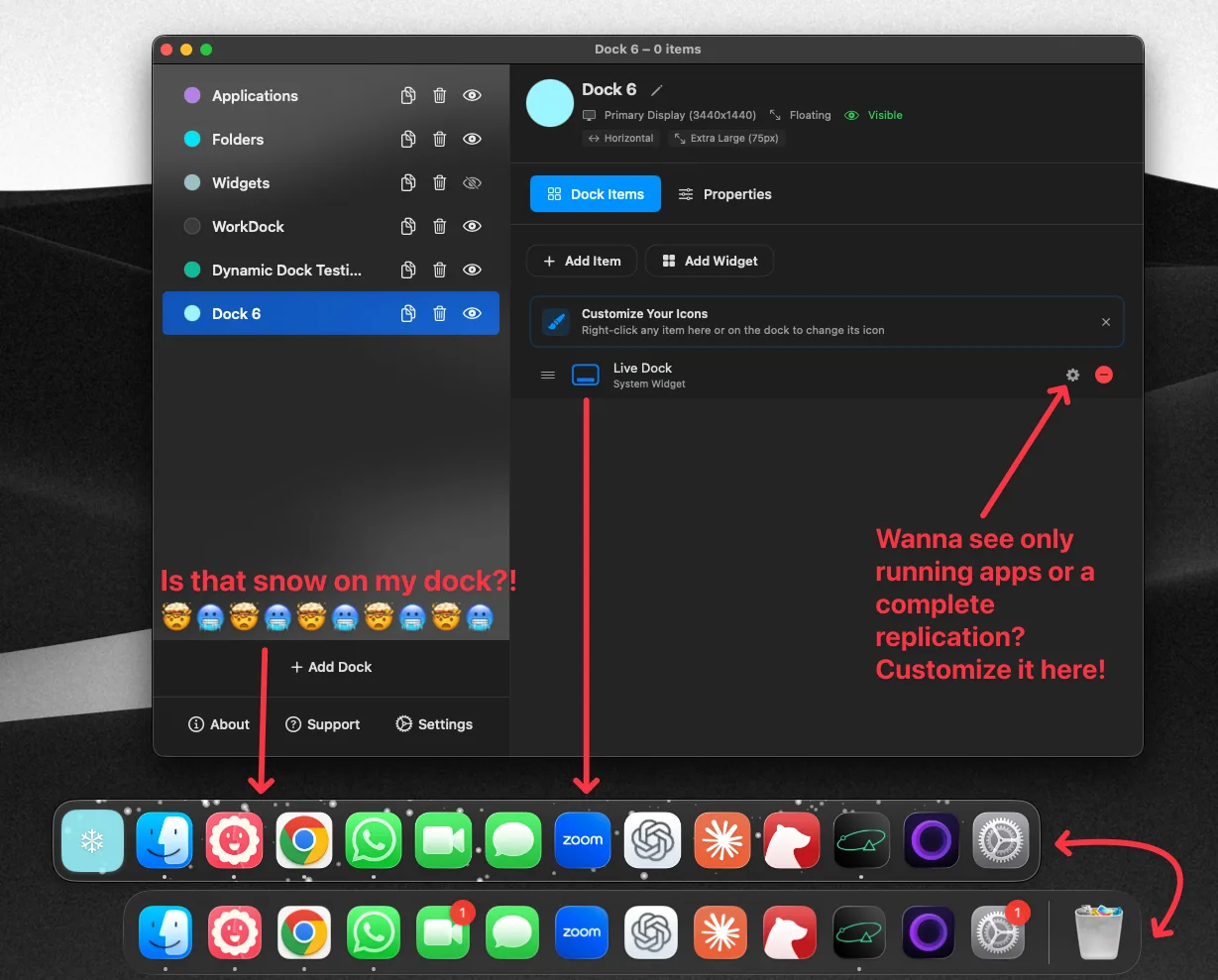This screenshot has width=1218, height=980.
Task: Duplicate the Widgets dock
Action: pyautogui.click(x=407, y=183)
